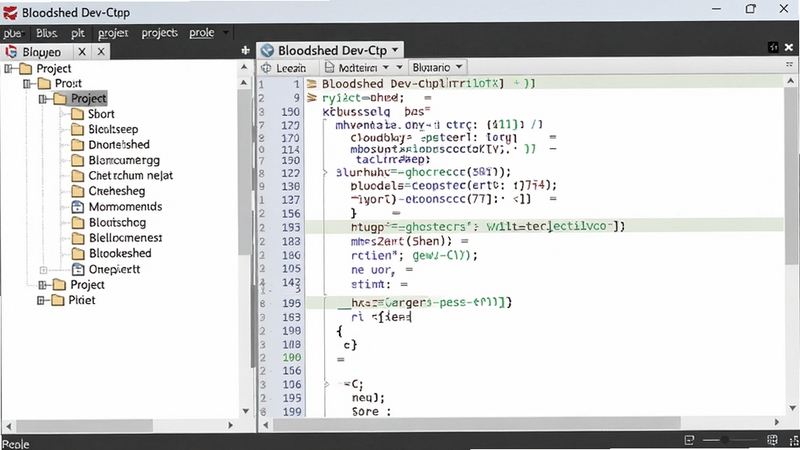Click the second X beside Bloyjeo tab
This screenshot has width=800, height=450.
pos(101,52)
